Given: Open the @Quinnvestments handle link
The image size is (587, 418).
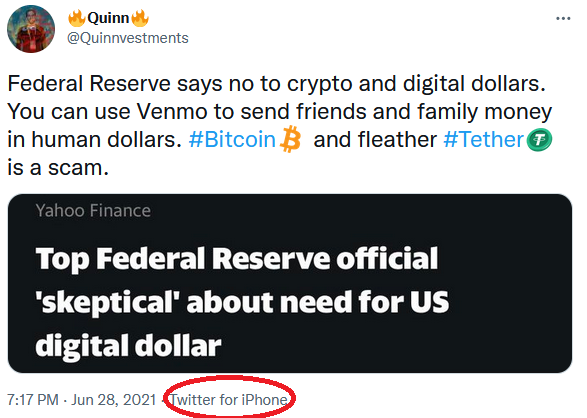Looking at the screenshot, I should 128,38.
